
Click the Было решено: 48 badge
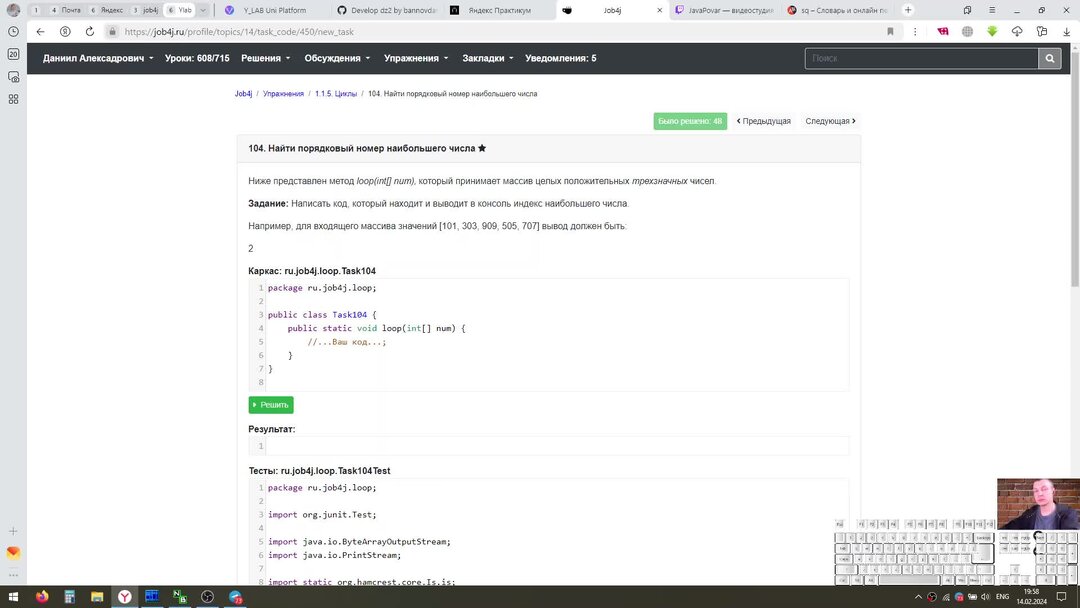tap(690, 121)
